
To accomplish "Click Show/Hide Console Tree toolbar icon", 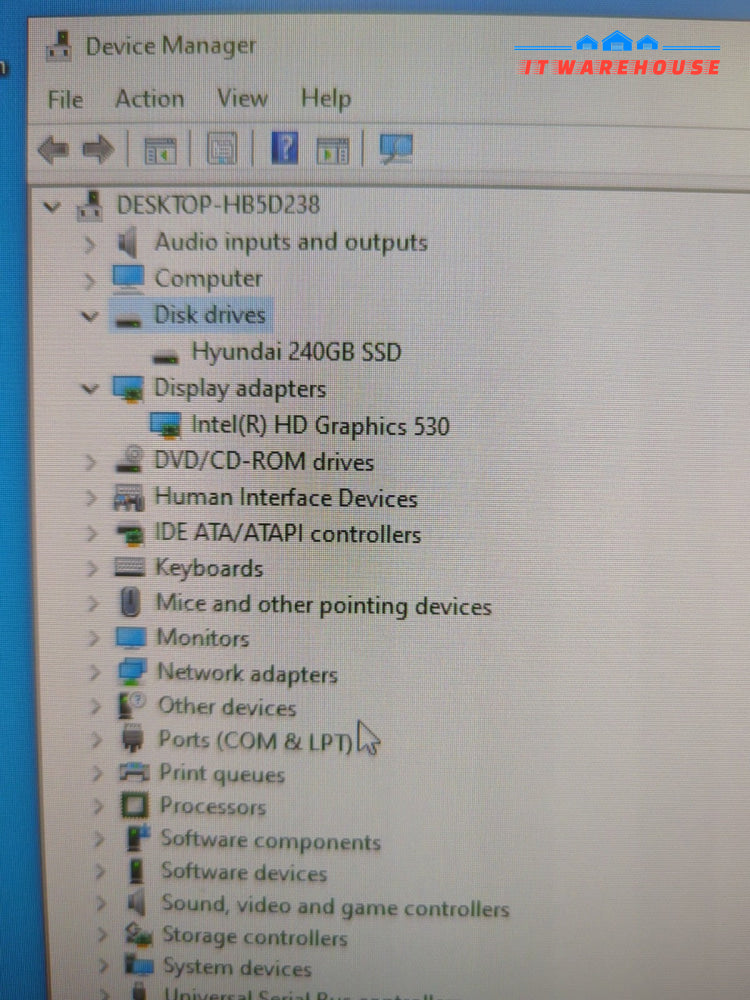I will pyautogui.click(x=160, y=151).
